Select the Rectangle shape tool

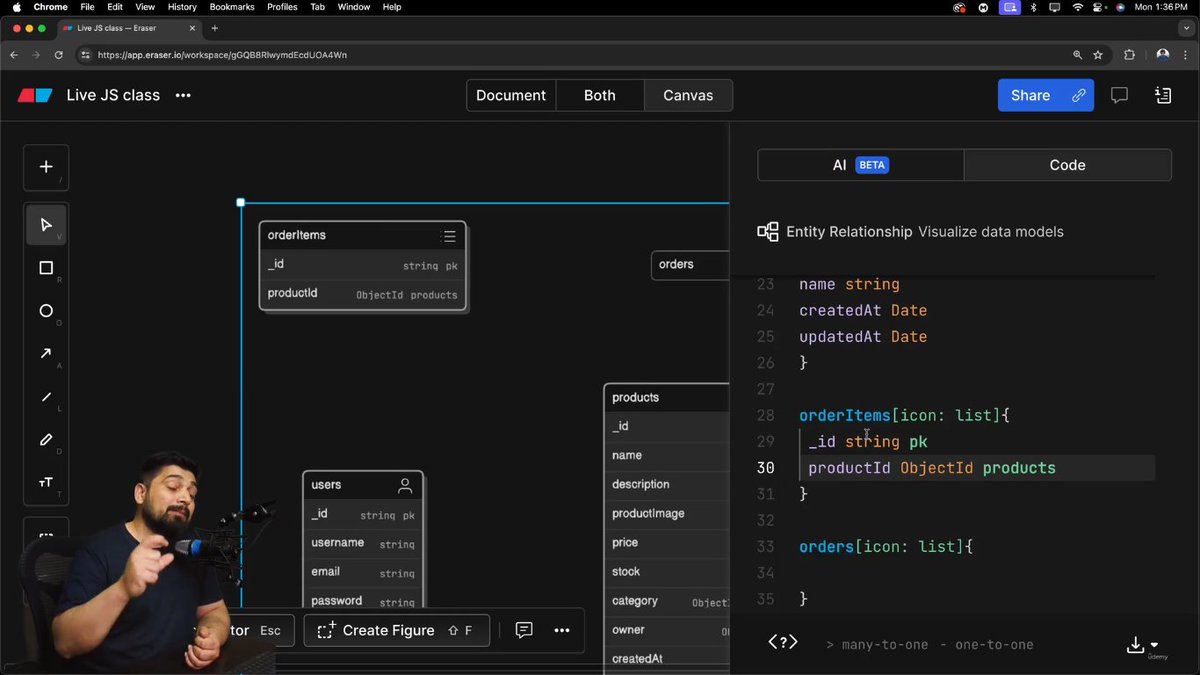click(x=46, y=268)
